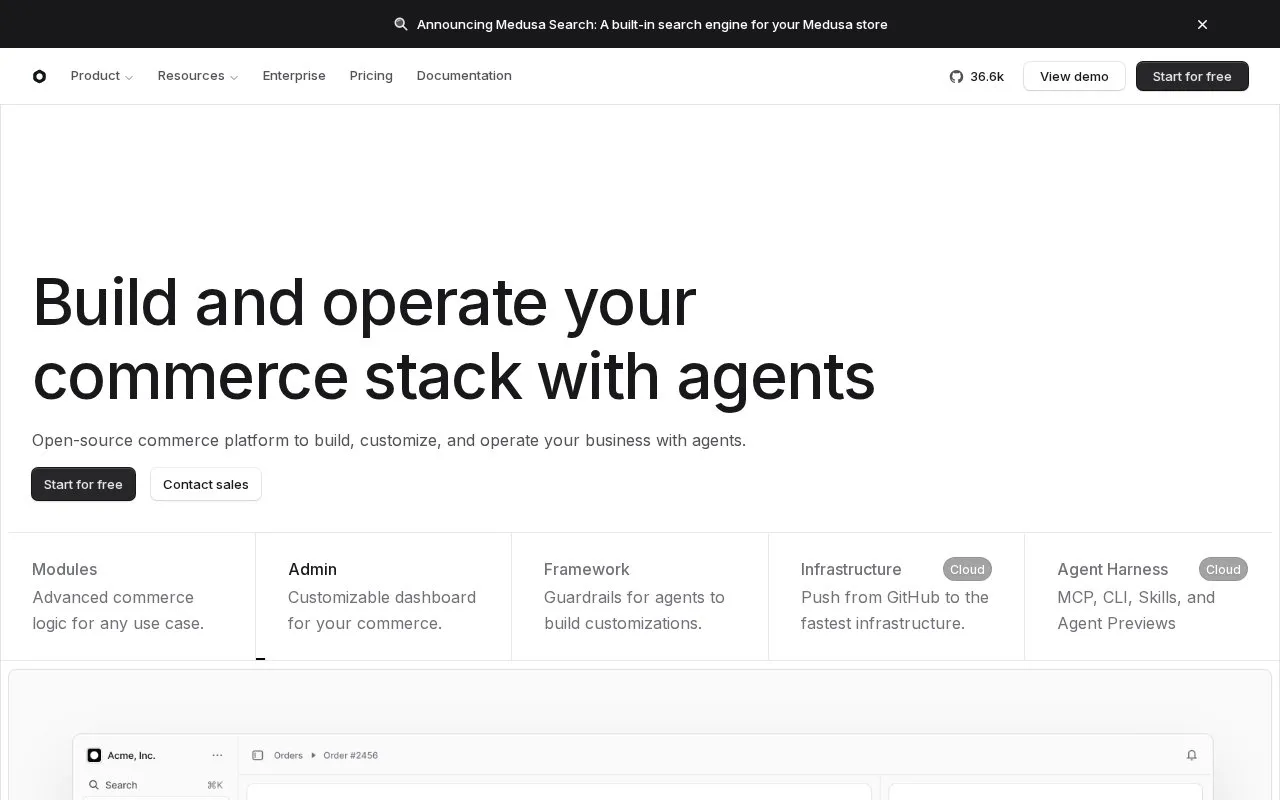Go to the Enterprise page
This screenshot has height=800, width=1280.
coord(294,76)
